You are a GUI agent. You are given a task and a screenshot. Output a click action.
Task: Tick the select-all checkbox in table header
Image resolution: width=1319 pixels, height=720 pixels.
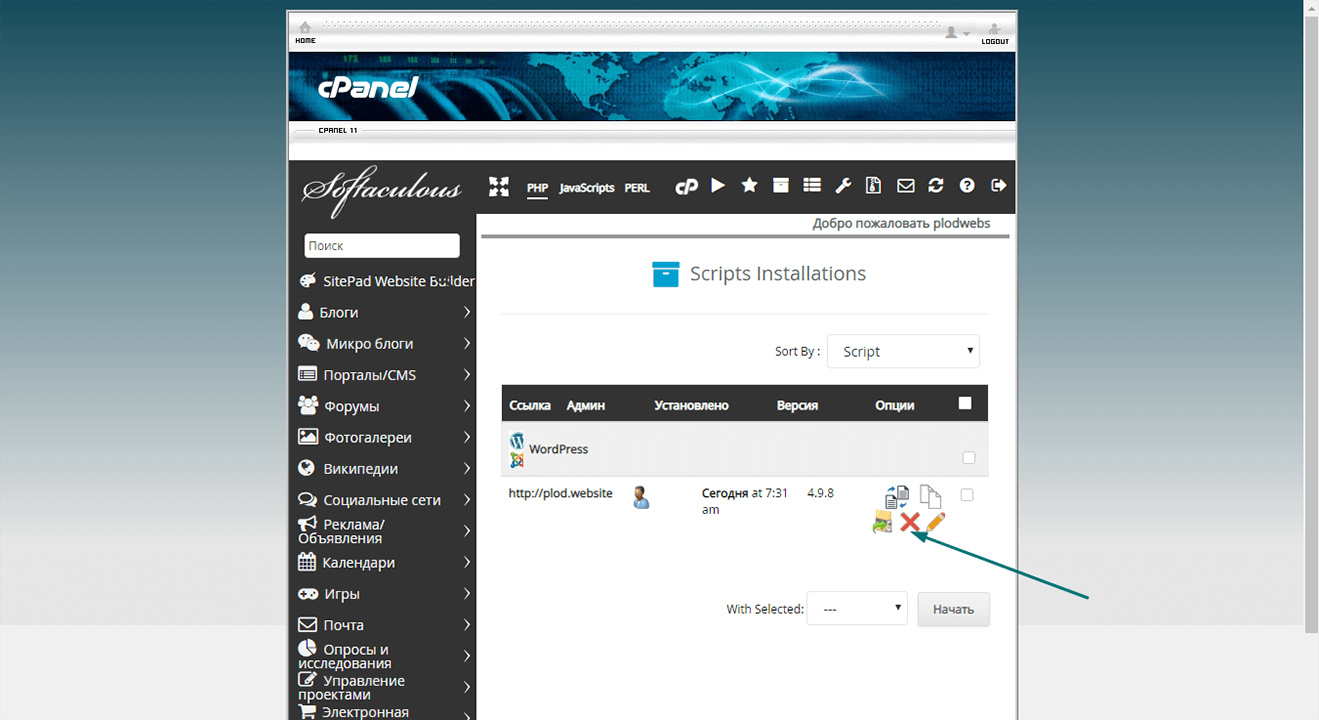(x=965, y=403)
